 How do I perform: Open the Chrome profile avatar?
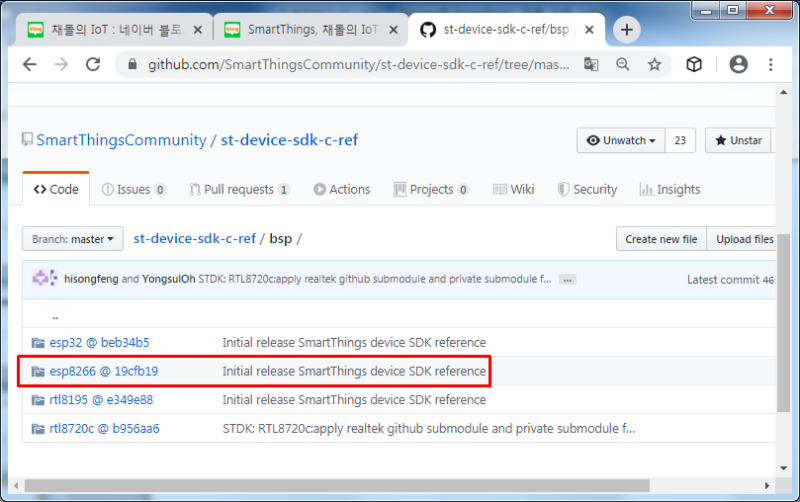pyautogui.click(x=738, y=64)
